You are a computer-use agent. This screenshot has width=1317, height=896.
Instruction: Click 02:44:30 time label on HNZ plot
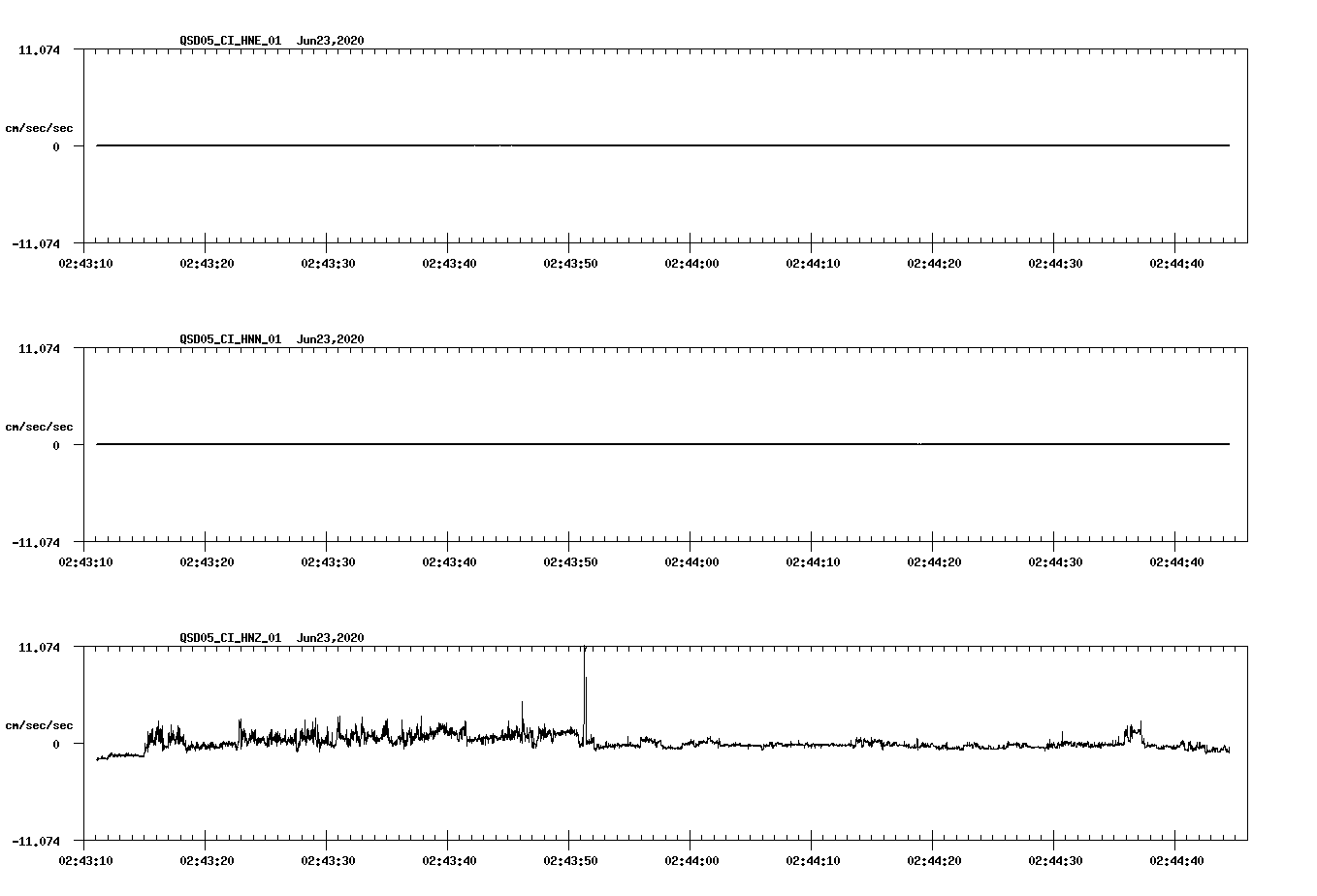coord(1055,860)
